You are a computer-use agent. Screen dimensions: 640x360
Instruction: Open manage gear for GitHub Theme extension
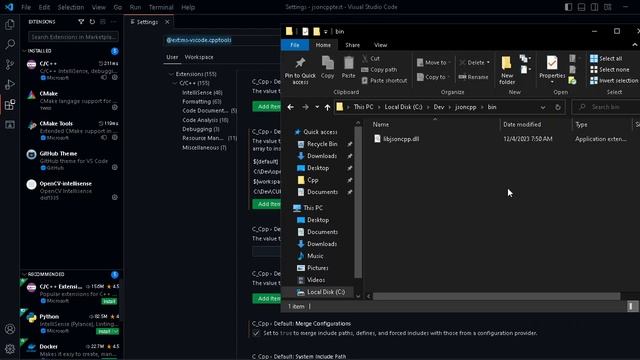[115, 167]
